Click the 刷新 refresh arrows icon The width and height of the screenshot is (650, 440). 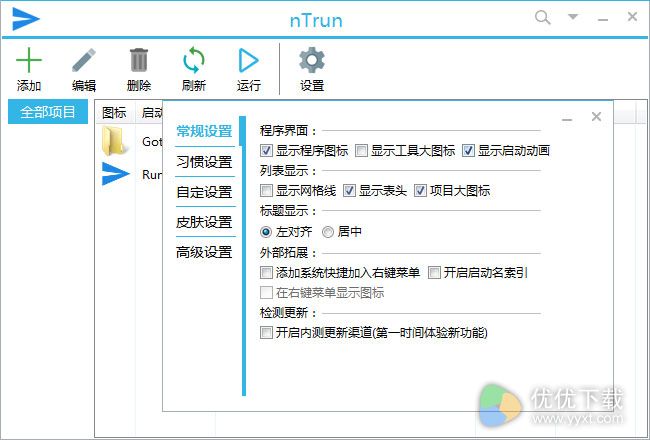coord(194,60)
